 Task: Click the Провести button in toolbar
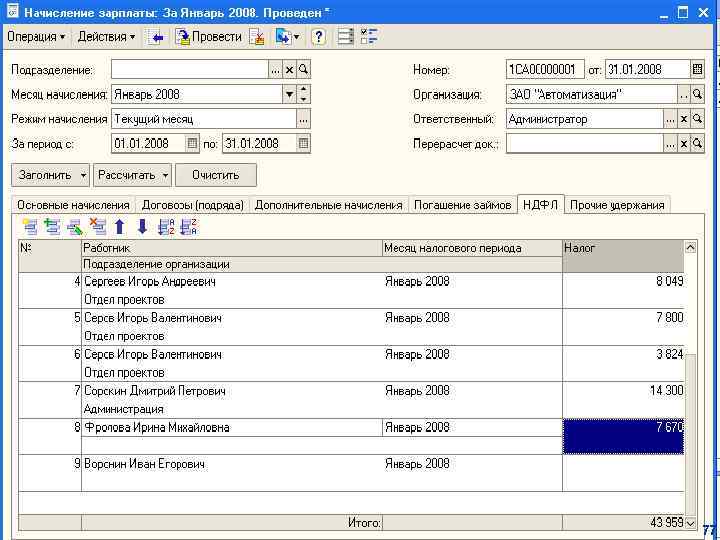coord(209,37)
